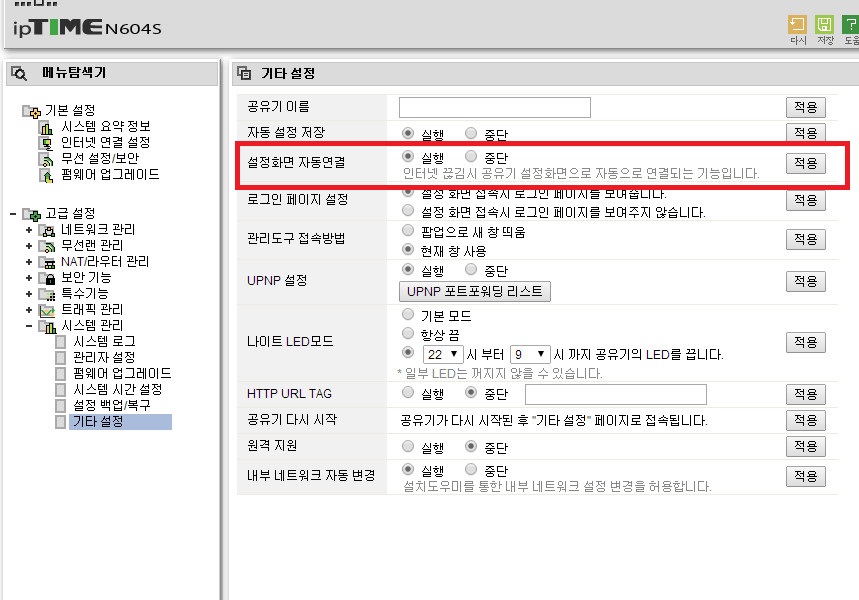Click the 다시 refresh icon in header
The height and width of the screenshot is (600, 859).
pyautogui.click(x=797, y=25)
